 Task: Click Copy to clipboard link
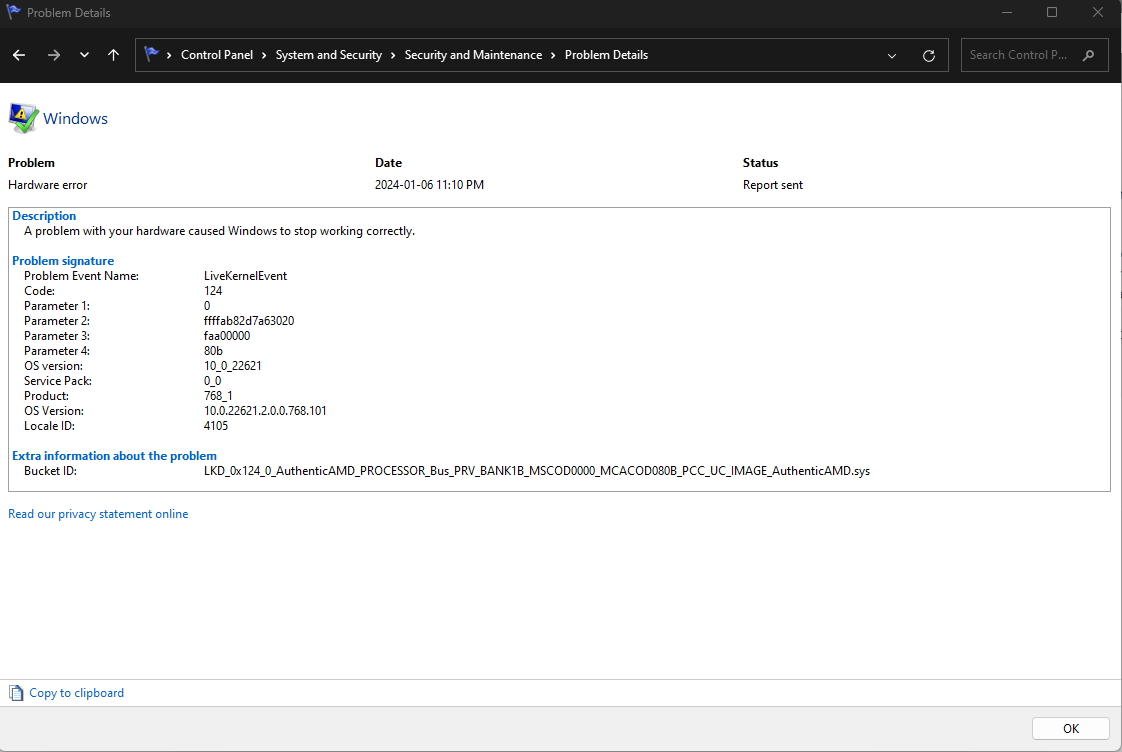coord(77,693)
